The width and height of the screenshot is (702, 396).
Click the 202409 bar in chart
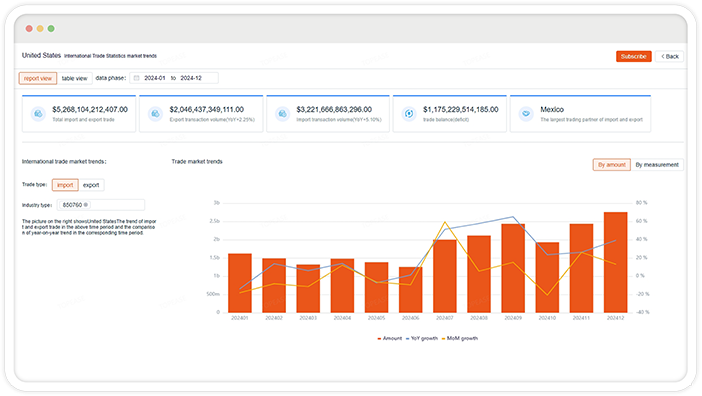pyautogui.click(x=513, y=268)
